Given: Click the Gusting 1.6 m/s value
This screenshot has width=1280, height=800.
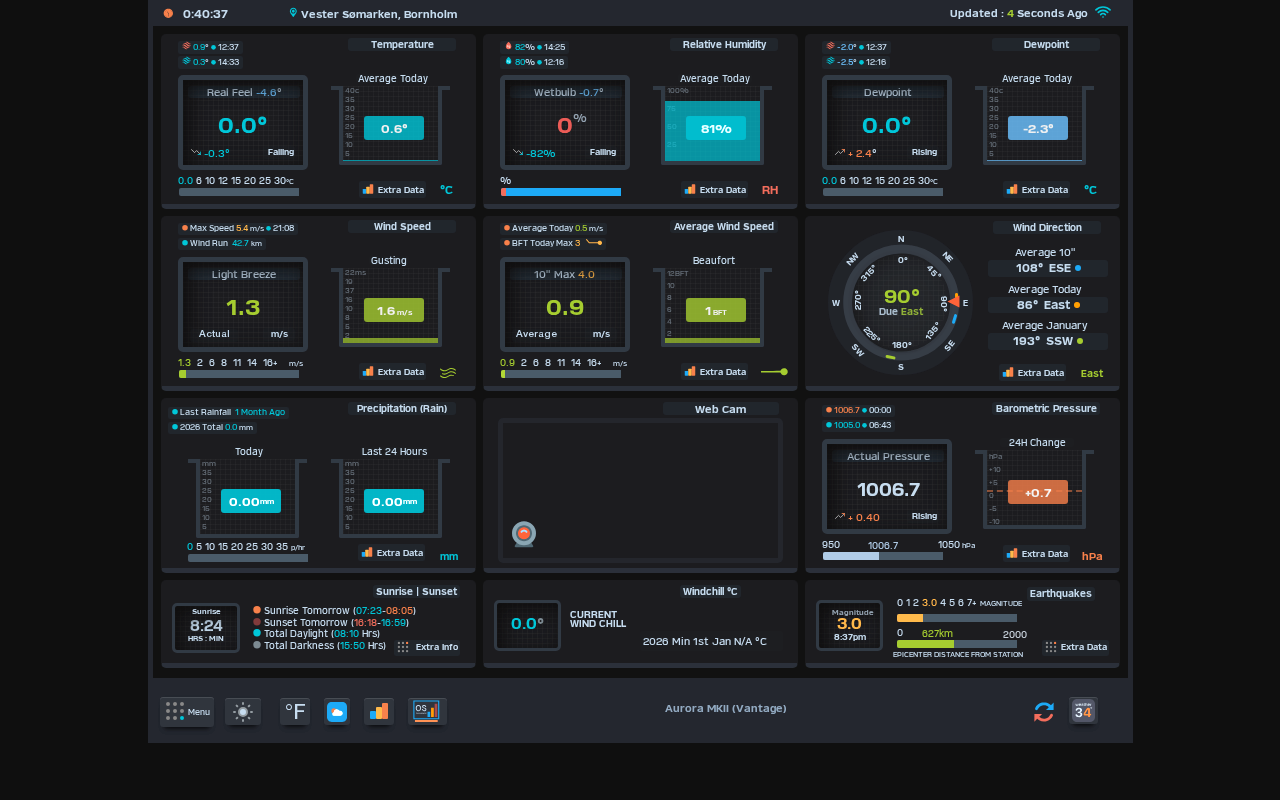Looking at the screenshot, I should tap(394, 311).
